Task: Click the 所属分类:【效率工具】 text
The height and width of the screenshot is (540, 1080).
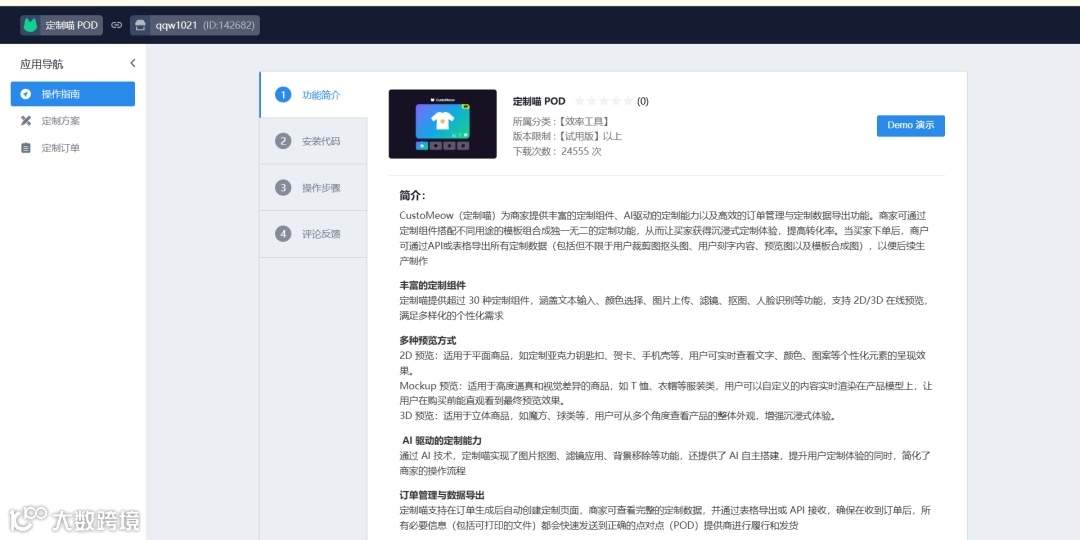Action: point(561,121)
